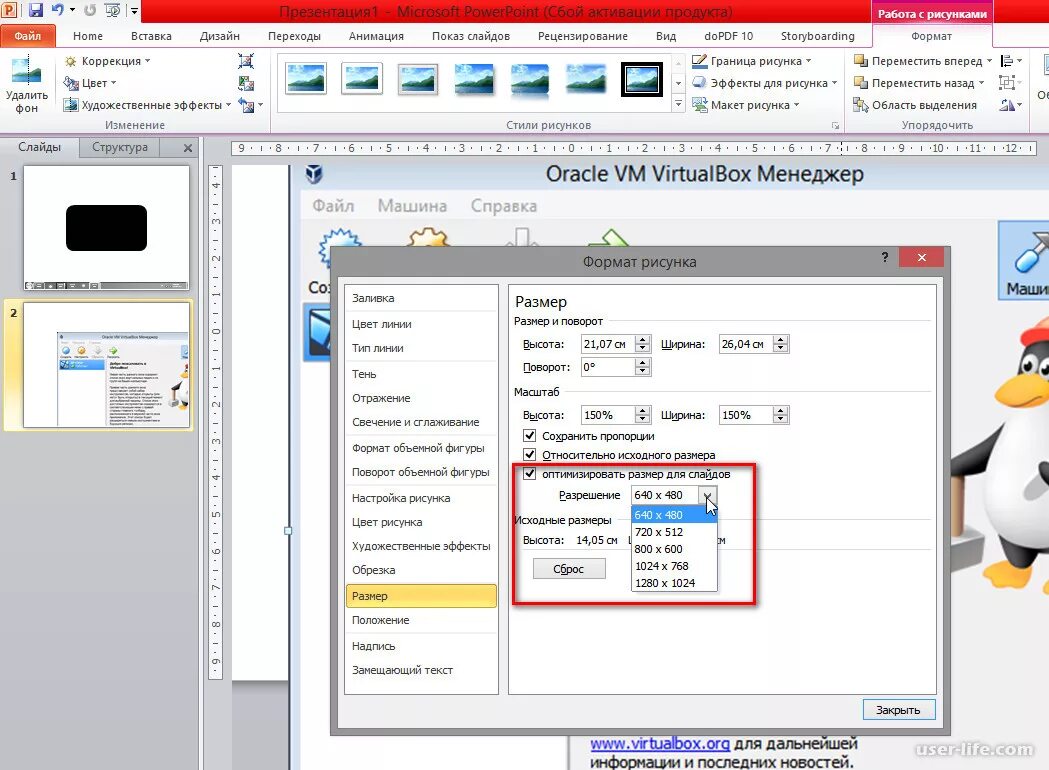1049x770 pixels.
Task: Choose 1280 x 1024 resolution option
Action: [674, 583]
